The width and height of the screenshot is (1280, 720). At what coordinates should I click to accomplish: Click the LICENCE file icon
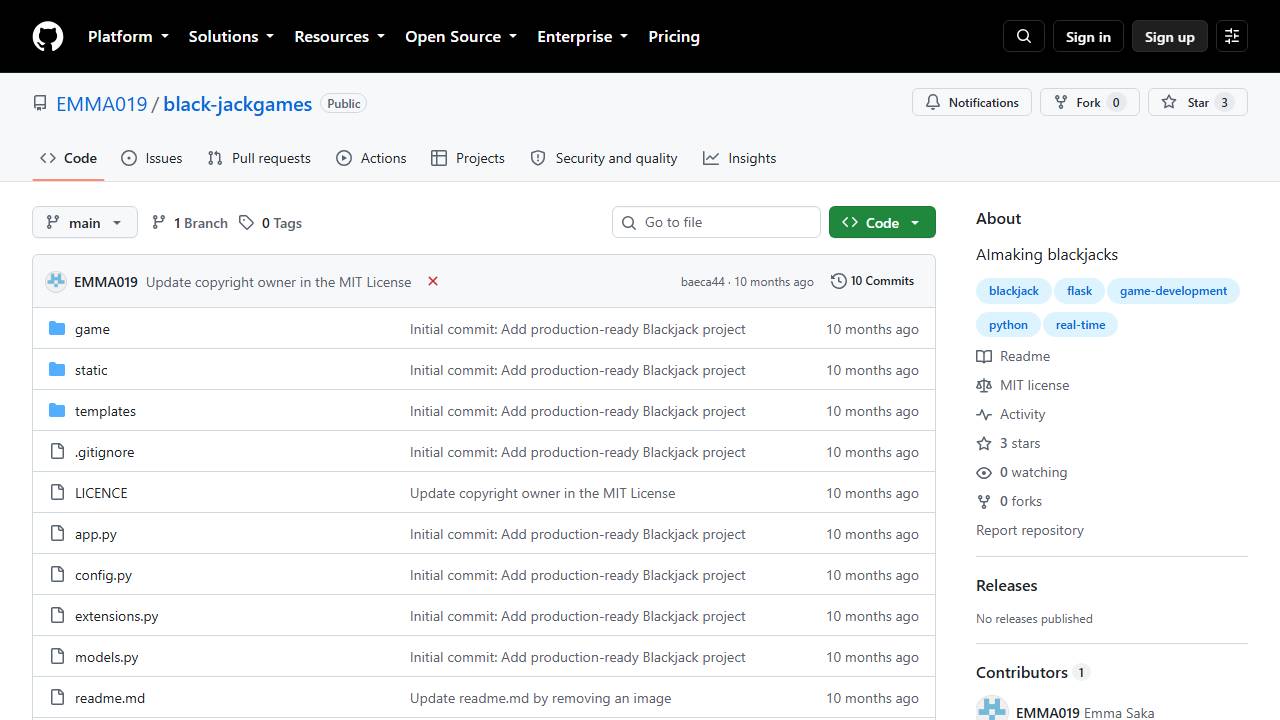tap(57, 493)
